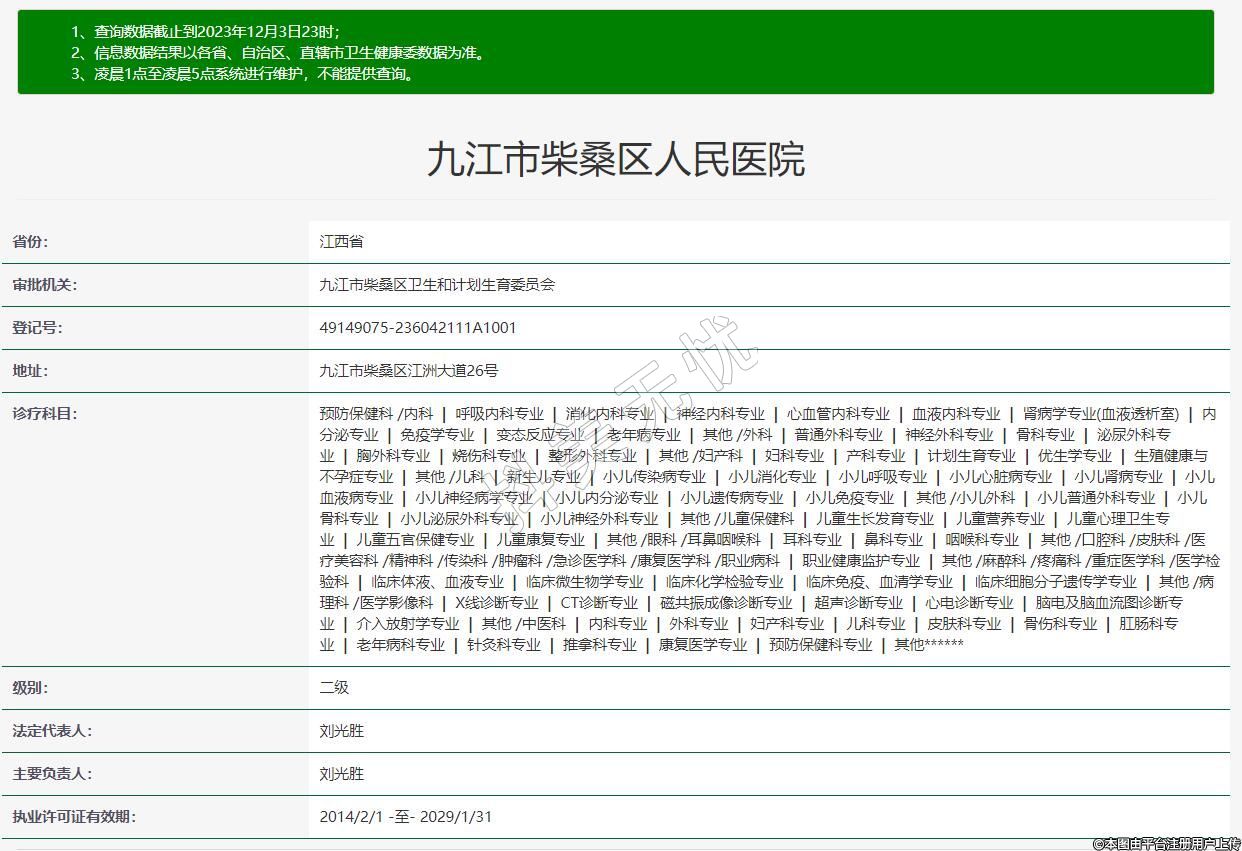The height and width of the screenshot is (851, 1242).
Task: Click 磁共振成像诊断专业 in the department list
Action: [726, 603]
